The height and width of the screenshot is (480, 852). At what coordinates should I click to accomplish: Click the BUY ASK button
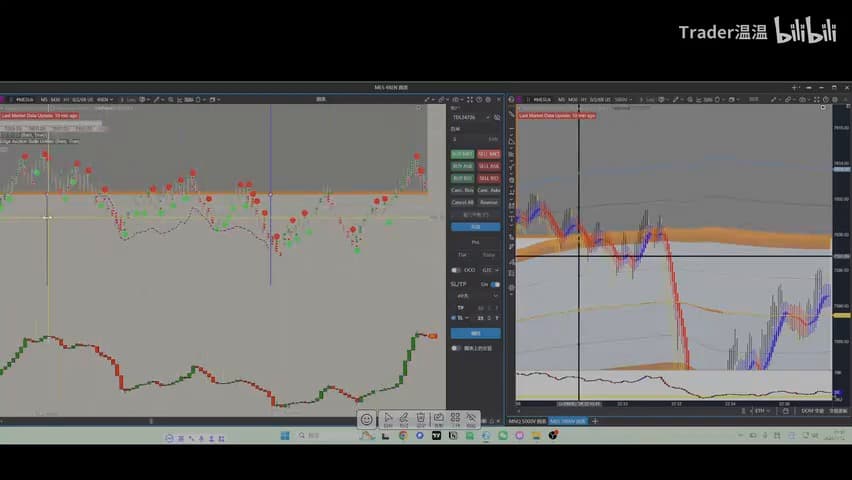(x=462, y=166)
